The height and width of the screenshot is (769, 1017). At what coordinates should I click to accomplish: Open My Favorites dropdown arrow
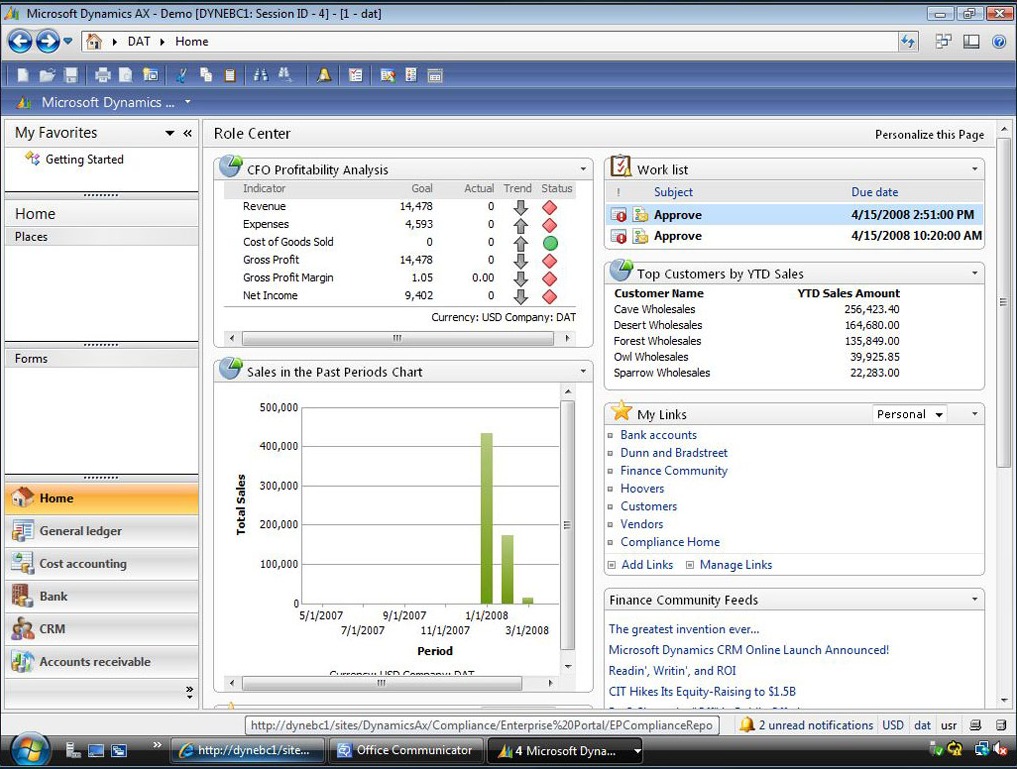coord(169,133)
